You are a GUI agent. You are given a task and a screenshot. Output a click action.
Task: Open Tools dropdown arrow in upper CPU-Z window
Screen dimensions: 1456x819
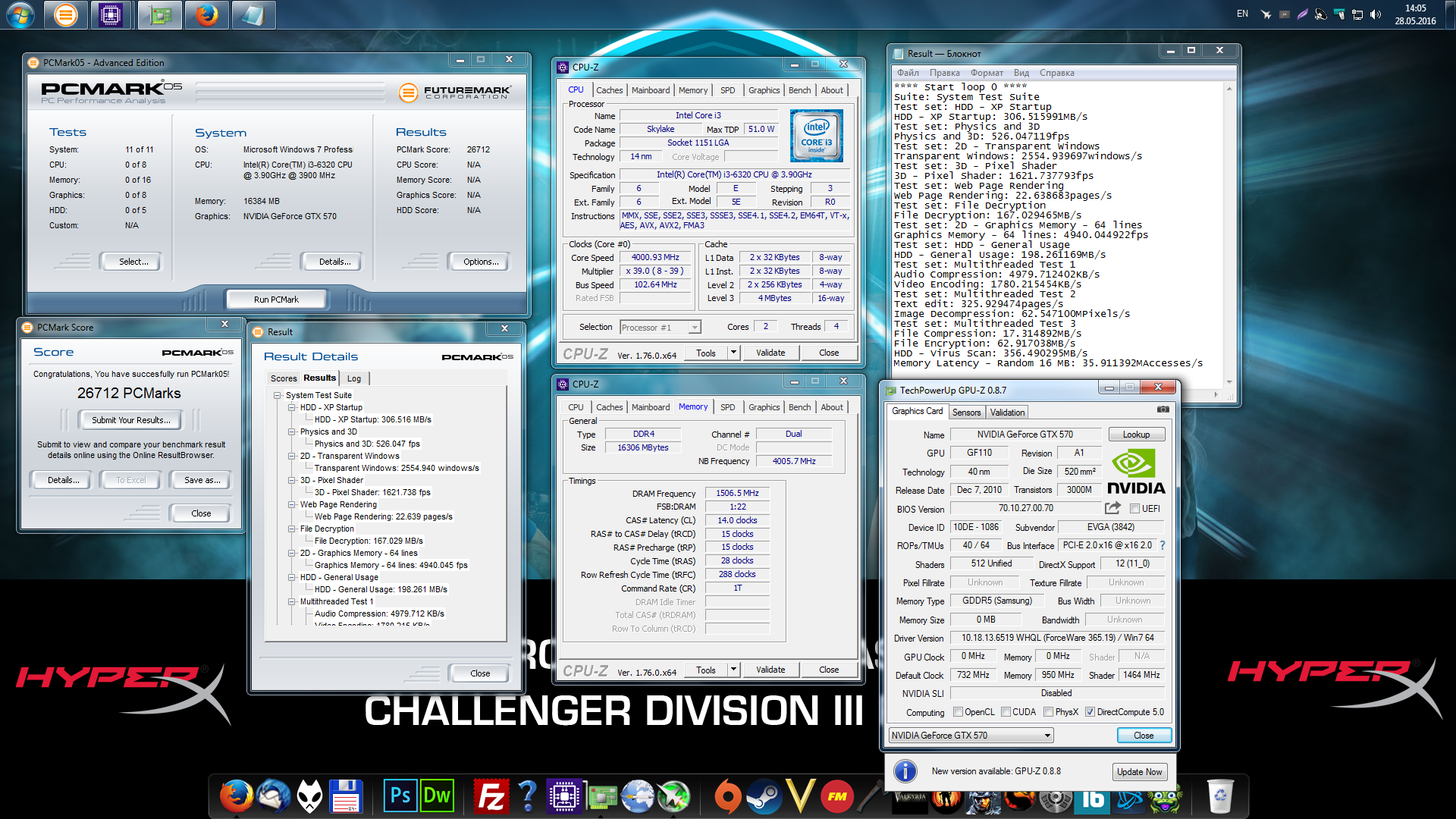(x=733, y=352)
